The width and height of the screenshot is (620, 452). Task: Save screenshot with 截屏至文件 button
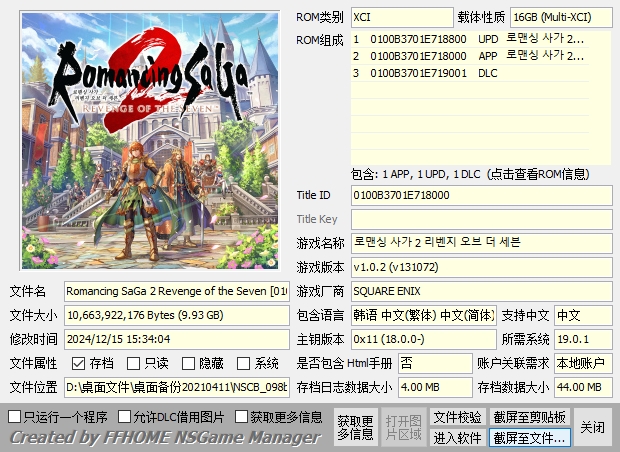click(x=529, y=437)
